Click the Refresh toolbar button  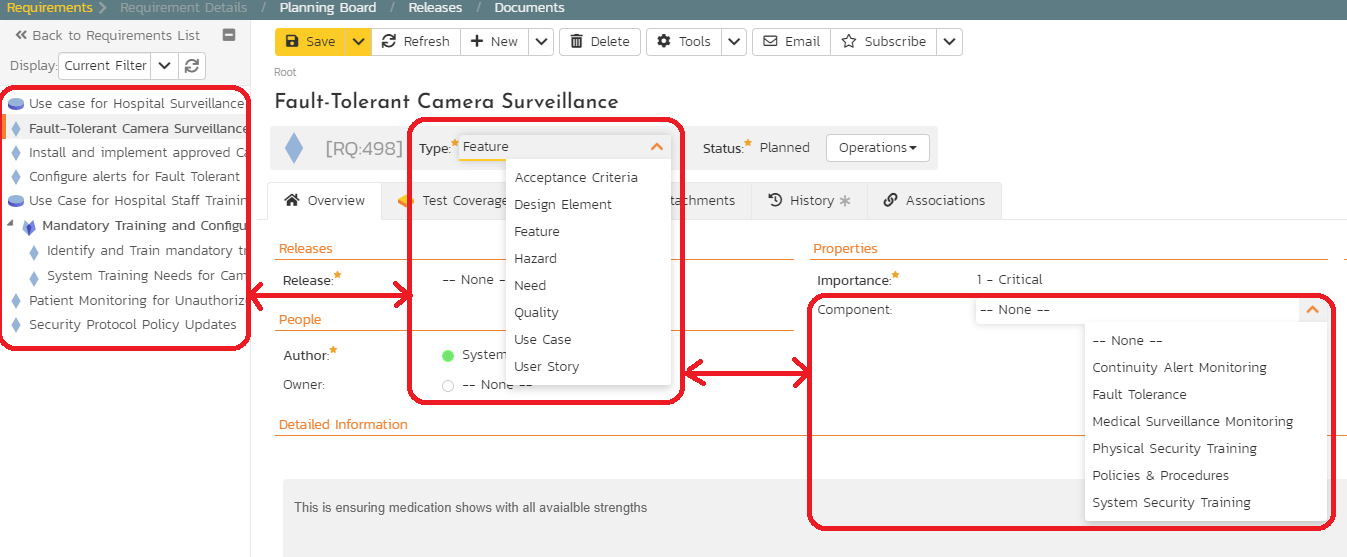(416, 41)
